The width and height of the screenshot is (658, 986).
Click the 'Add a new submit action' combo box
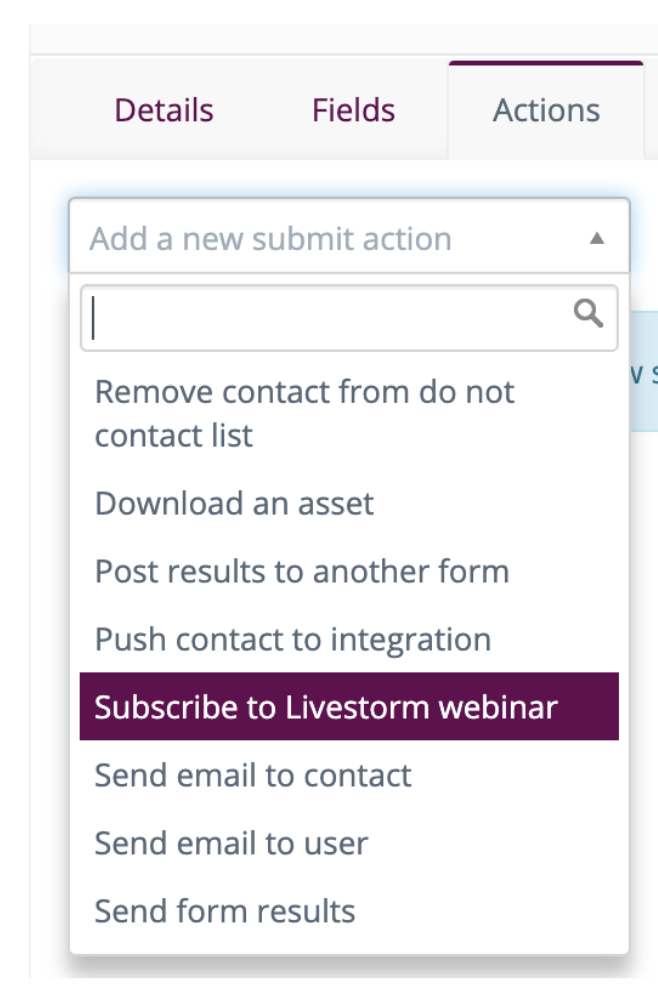(x=349, y=236)
